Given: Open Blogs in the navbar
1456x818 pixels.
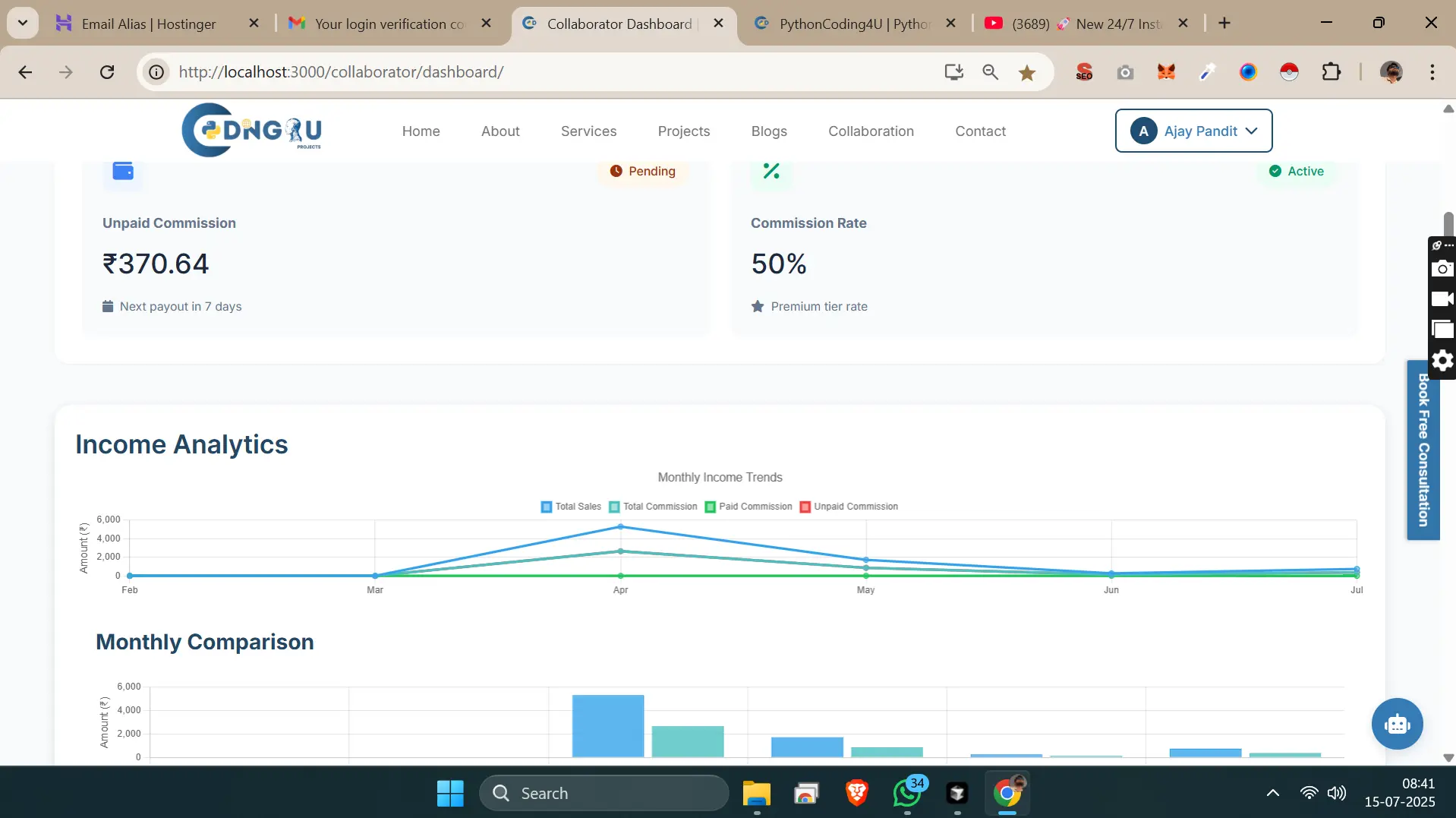Looking at the screenshot, I should pyautogui.click(x=769, y=131).
